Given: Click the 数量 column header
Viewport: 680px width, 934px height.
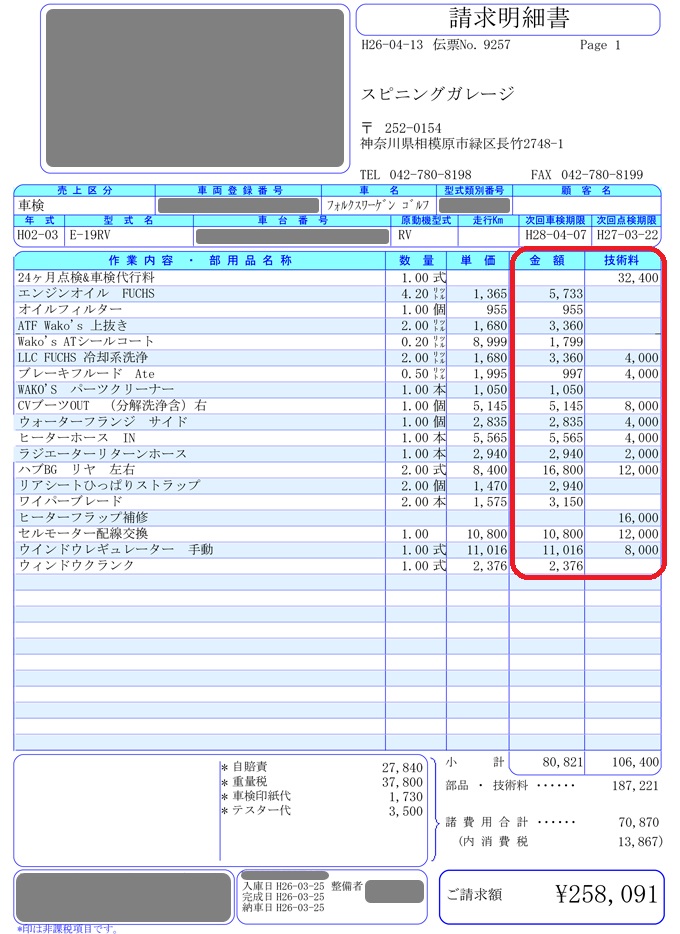Looking at the screenshot, I should pos(416,260).
